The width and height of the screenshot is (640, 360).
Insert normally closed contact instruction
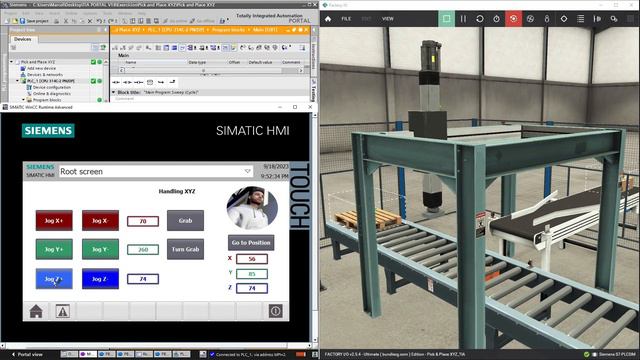(x=127, y=82)
